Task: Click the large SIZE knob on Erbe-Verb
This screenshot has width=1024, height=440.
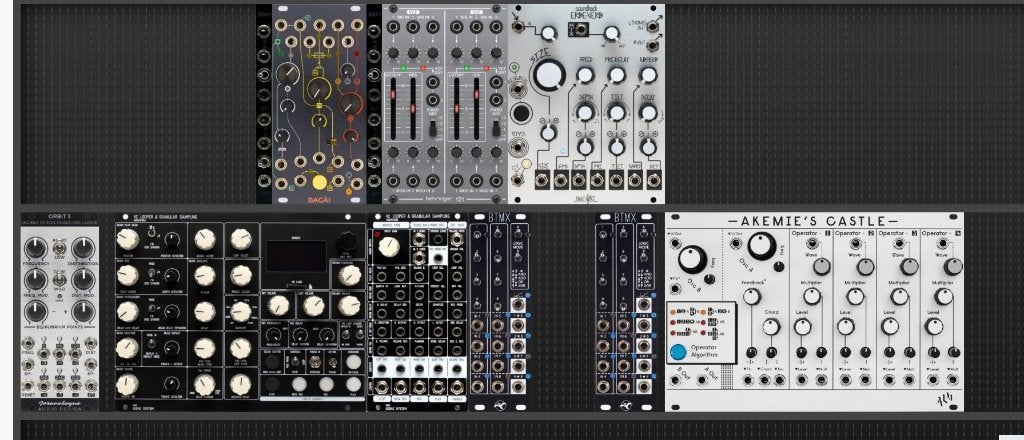Action: point(549,75)
